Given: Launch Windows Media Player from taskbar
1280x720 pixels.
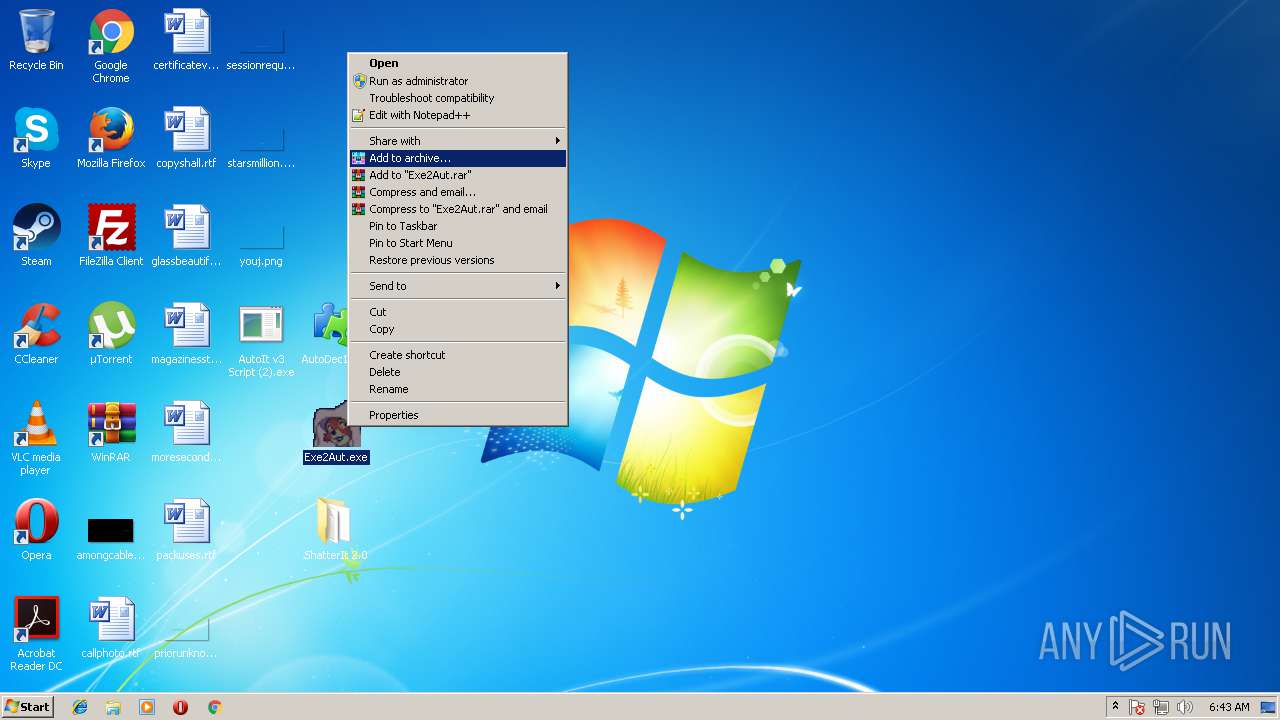Looking at the screenshot, I should 147,707.
